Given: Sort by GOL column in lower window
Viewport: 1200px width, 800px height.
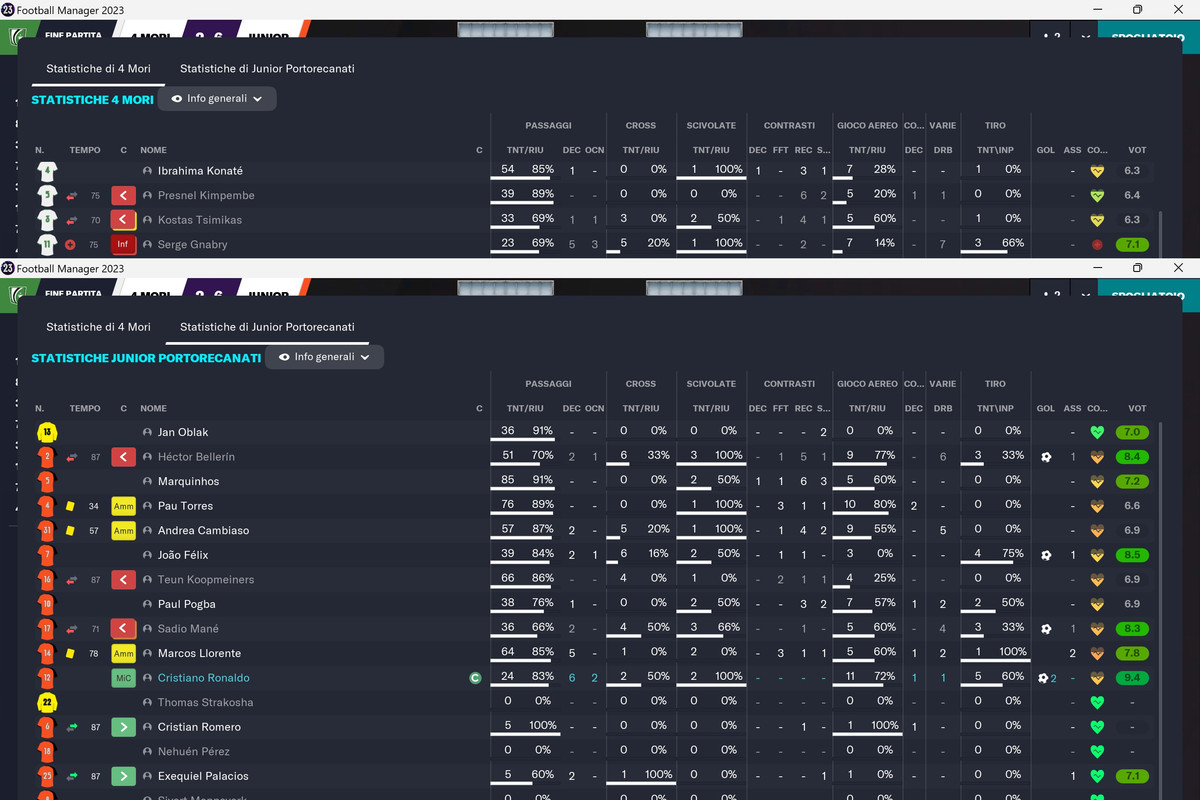Looking at the screenshot, I should [x=1046, y=408].
